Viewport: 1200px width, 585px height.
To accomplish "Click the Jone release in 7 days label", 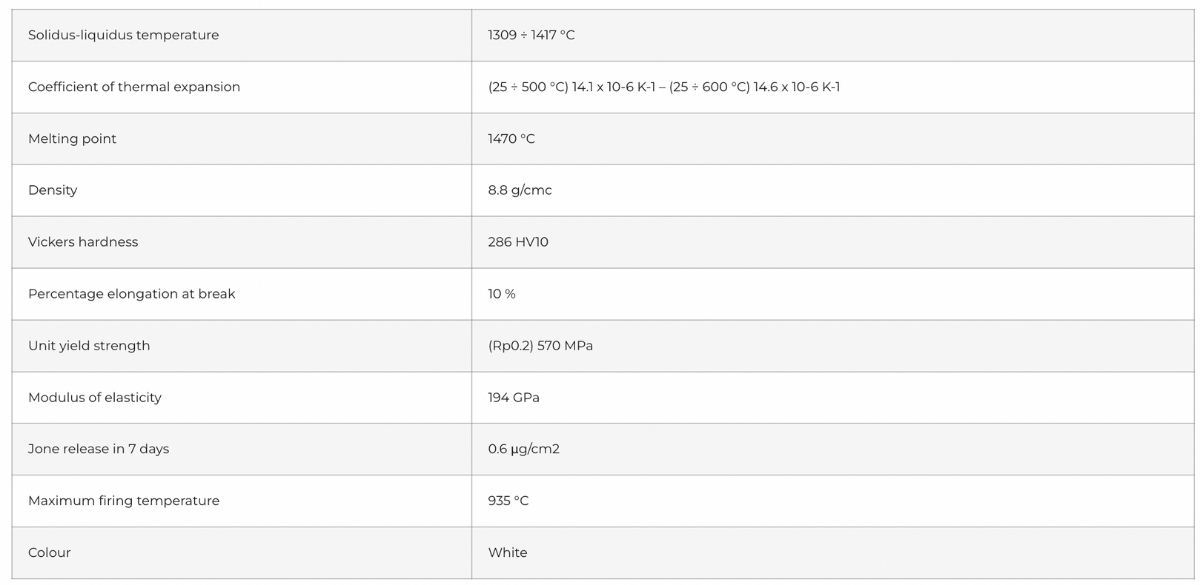I will (98, 449).
